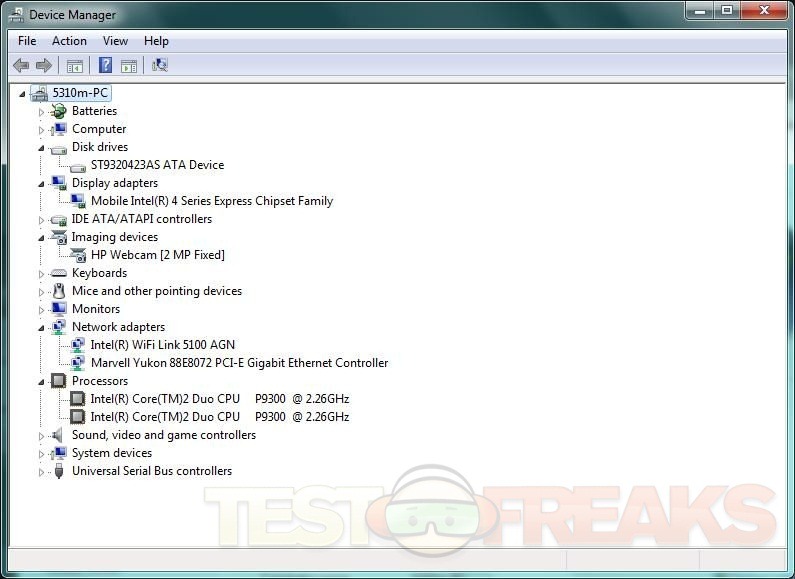Image resolution: width=795 pixels, height=579 pixels.
Task: Expand Sound, video and game controllers node
Action: [x=42, y=436]
